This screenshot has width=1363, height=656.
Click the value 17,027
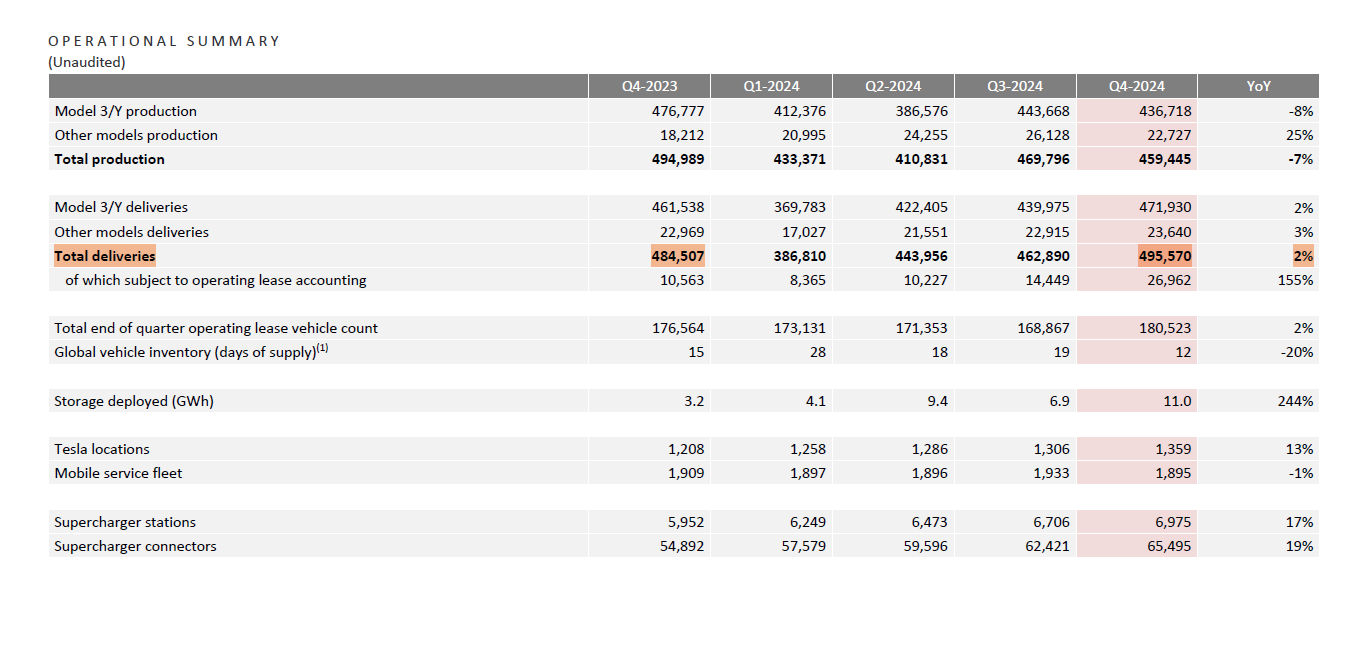pyautogui.click(x=804, y=232)
